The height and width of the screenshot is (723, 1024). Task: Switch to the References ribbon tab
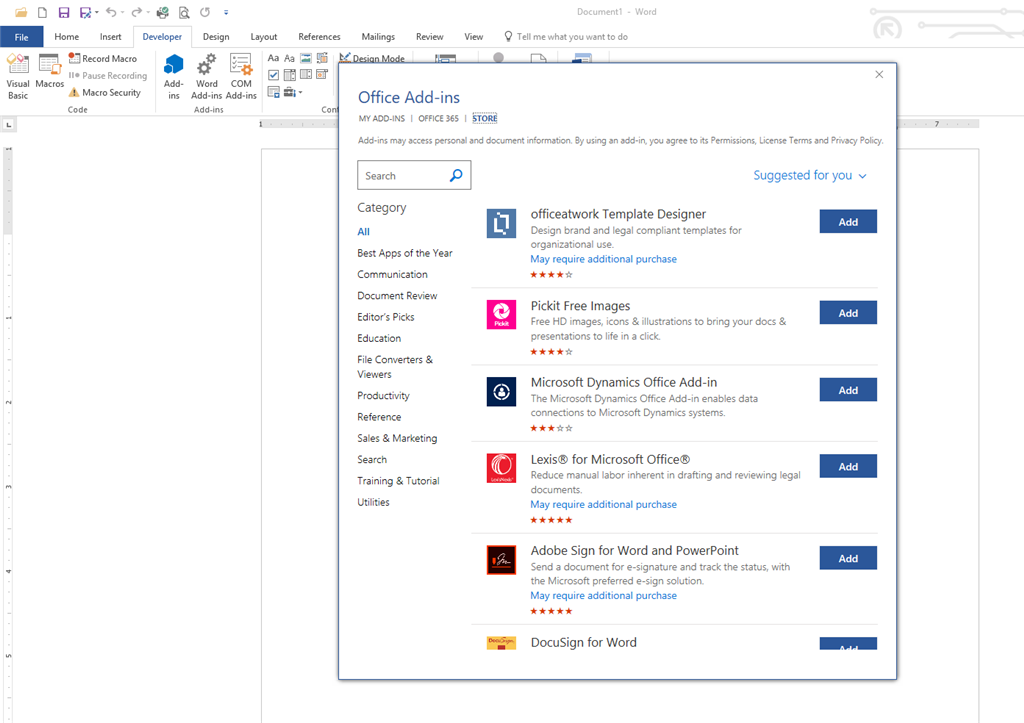[319, 37]
